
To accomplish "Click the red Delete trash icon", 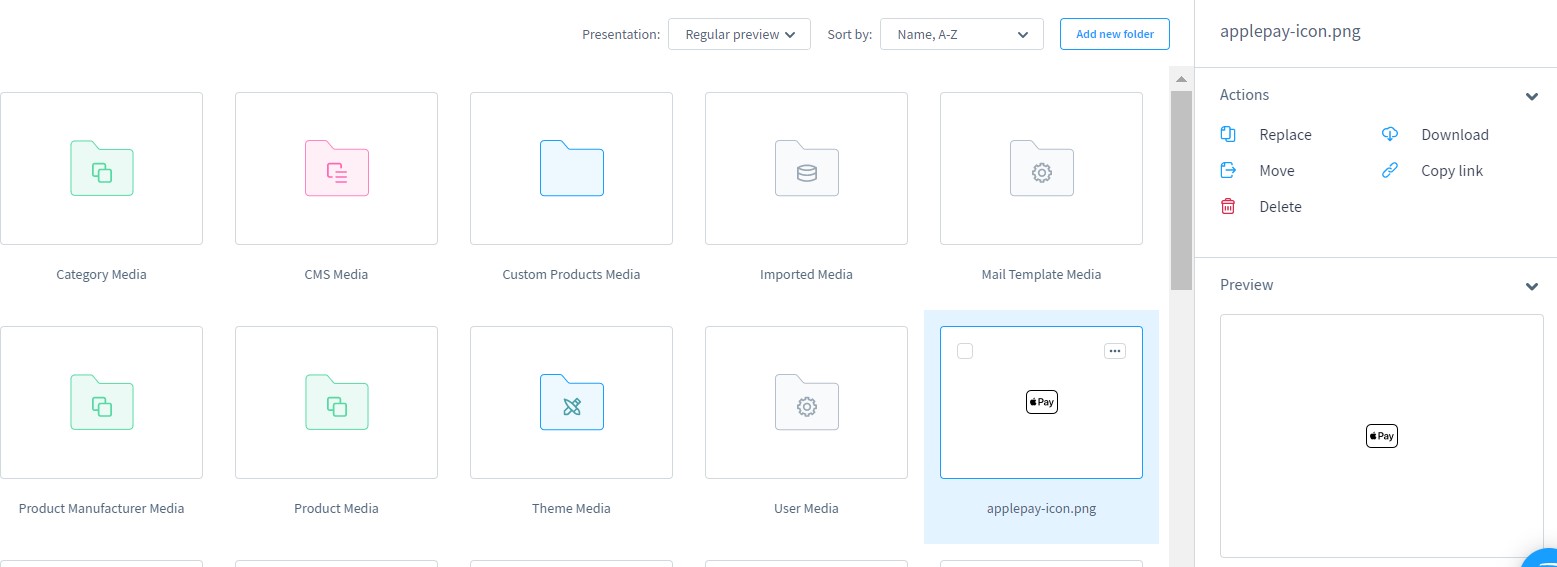I will (x=1228, y=206).
